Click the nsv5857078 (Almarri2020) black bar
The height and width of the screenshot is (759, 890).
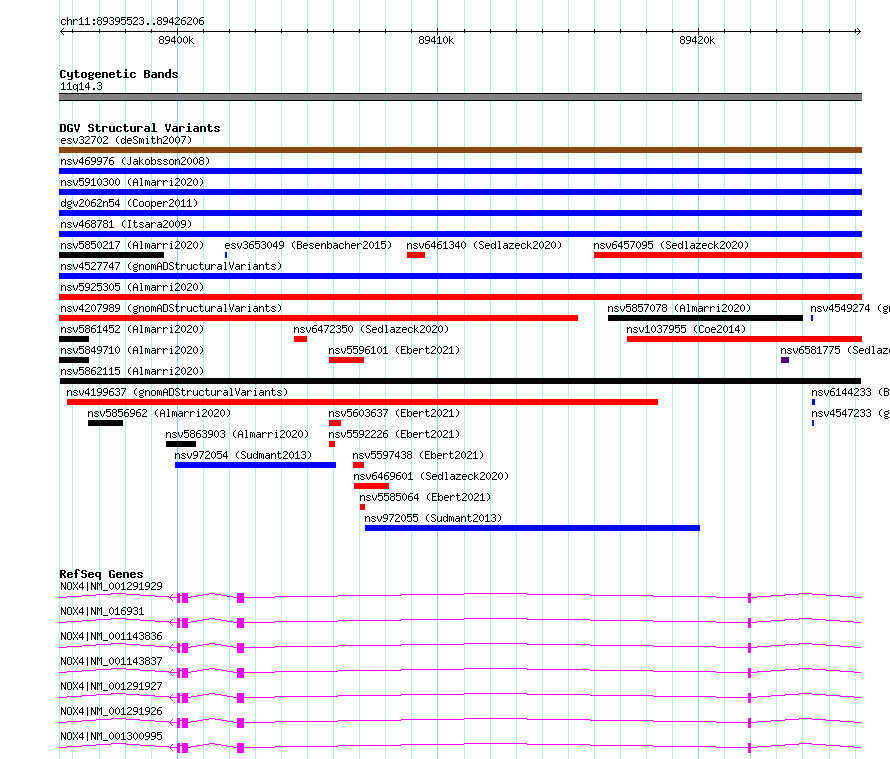(706, 318)
